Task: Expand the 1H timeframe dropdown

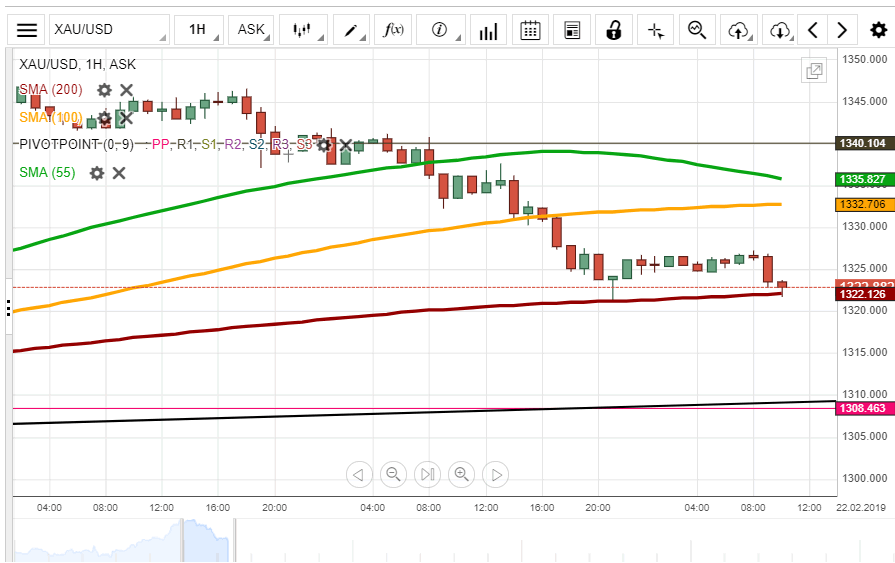Action: [x=198, y=30]
